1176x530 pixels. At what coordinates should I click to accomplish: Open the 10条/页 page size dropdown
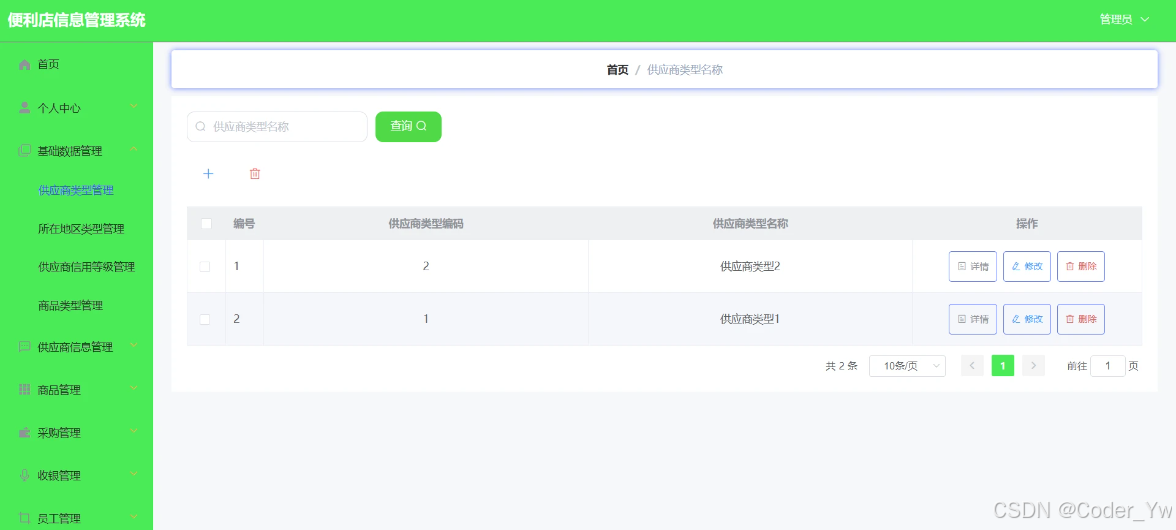coord(907,366)
